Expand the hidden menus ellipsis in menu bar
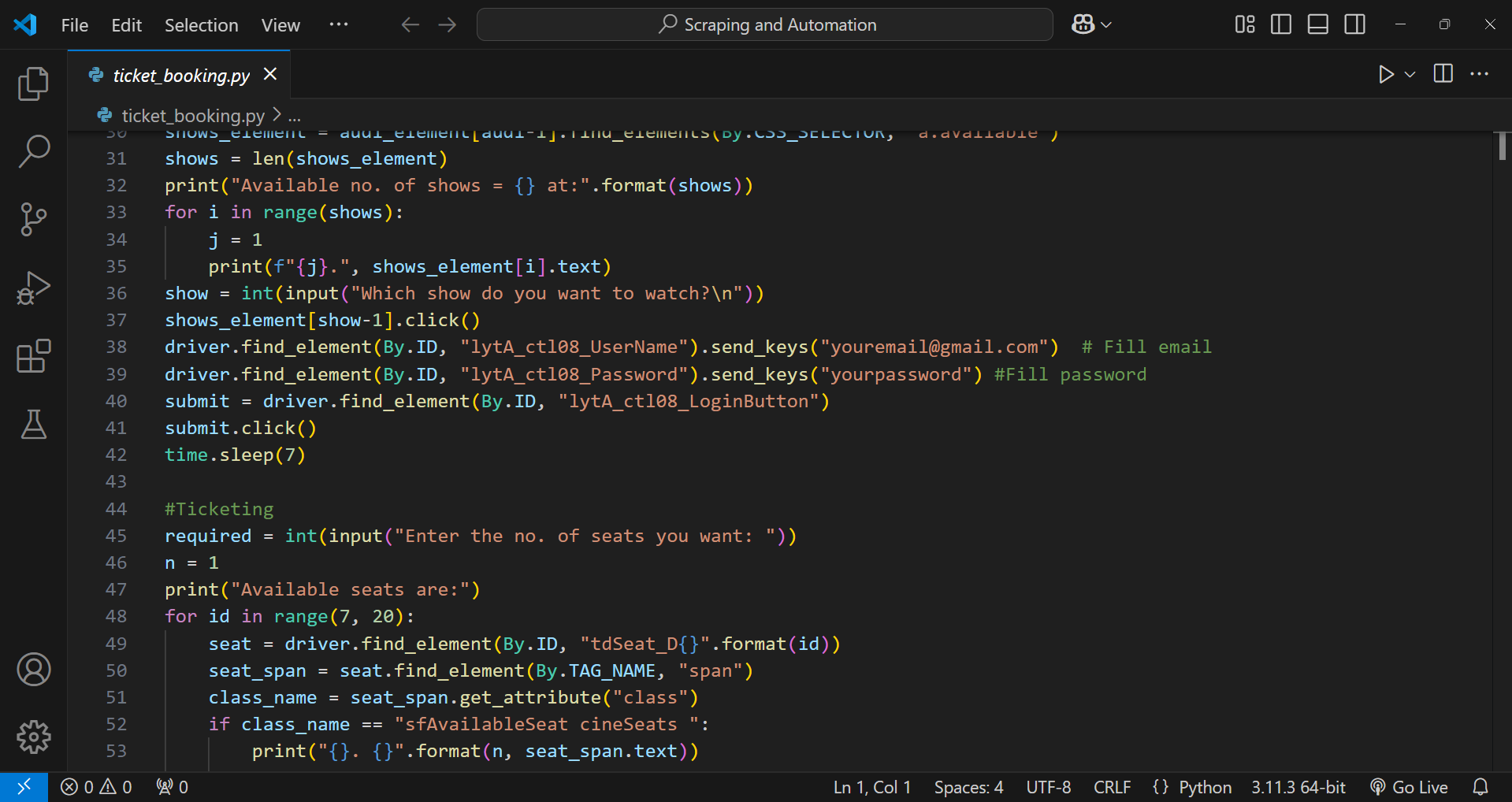 (x=339, y=24)
